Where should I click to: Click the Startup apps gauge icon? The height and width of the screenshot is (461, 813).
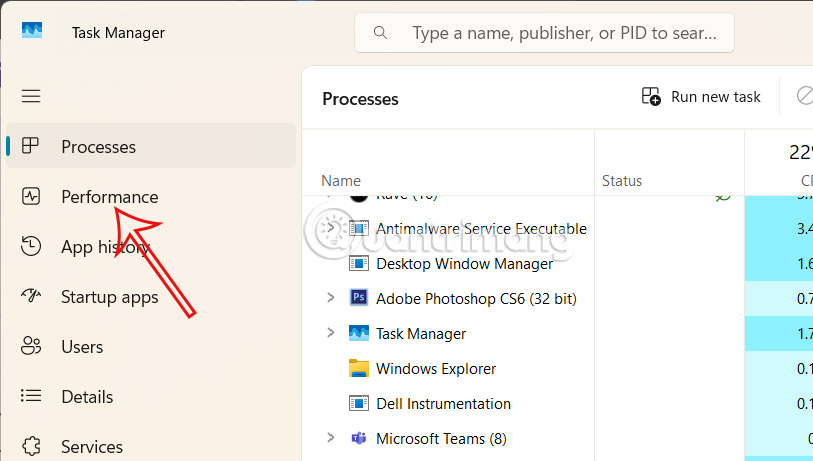31,297
